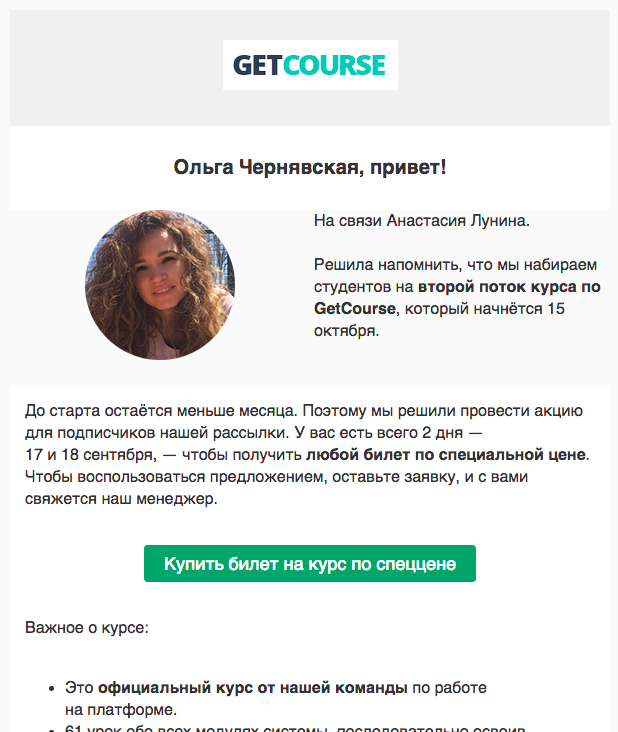This screenshot has width=618, height=732.
Task: Click the text 'Решила напомнить, что мы набираем'
Action: [456, 265]
